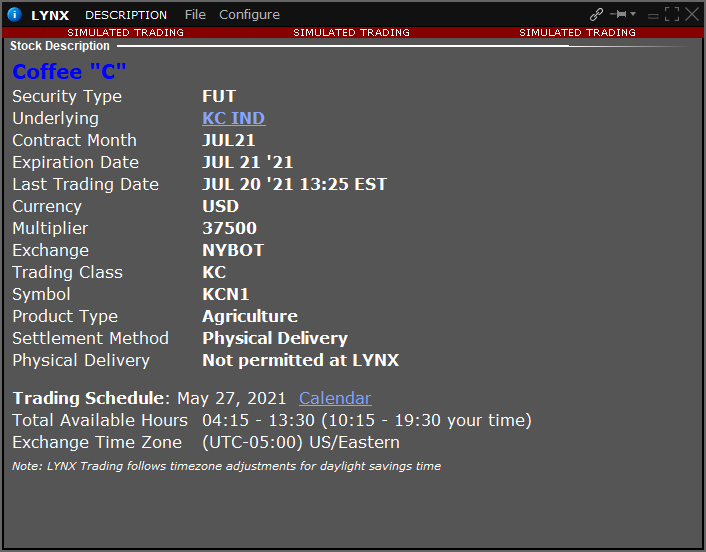Click the Multiplier label
The height and width of the screenshot is (552, 706).
[50, 229]
